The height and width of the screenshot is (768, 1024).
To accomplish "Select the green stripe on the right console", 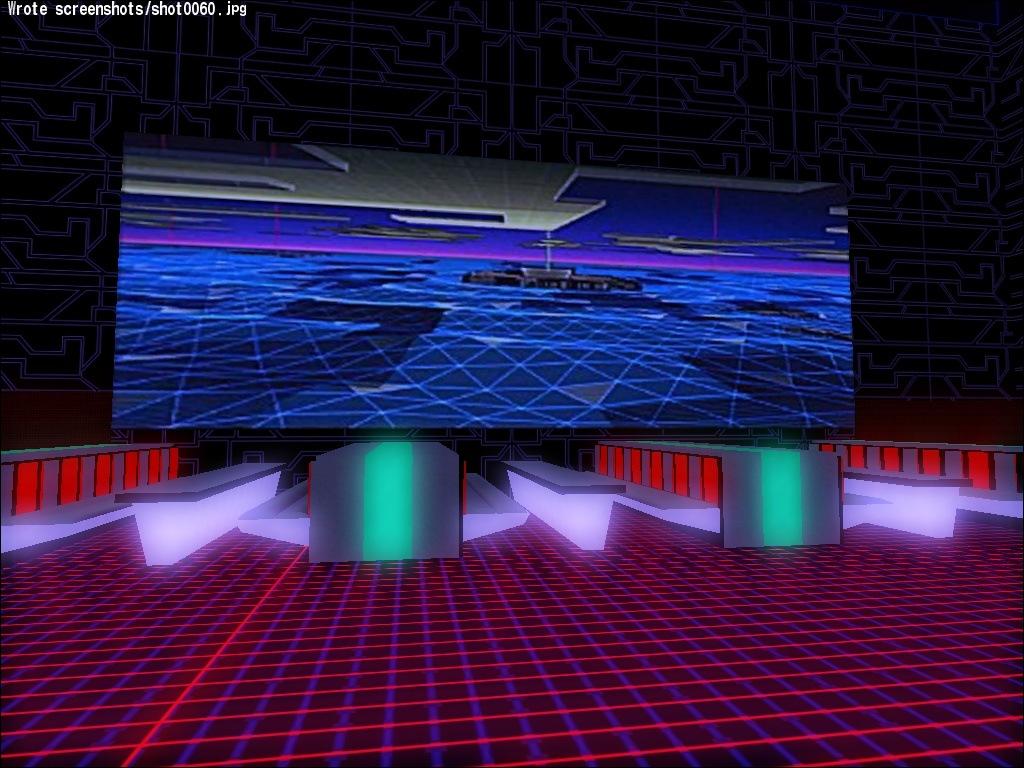I will (780, 497).
